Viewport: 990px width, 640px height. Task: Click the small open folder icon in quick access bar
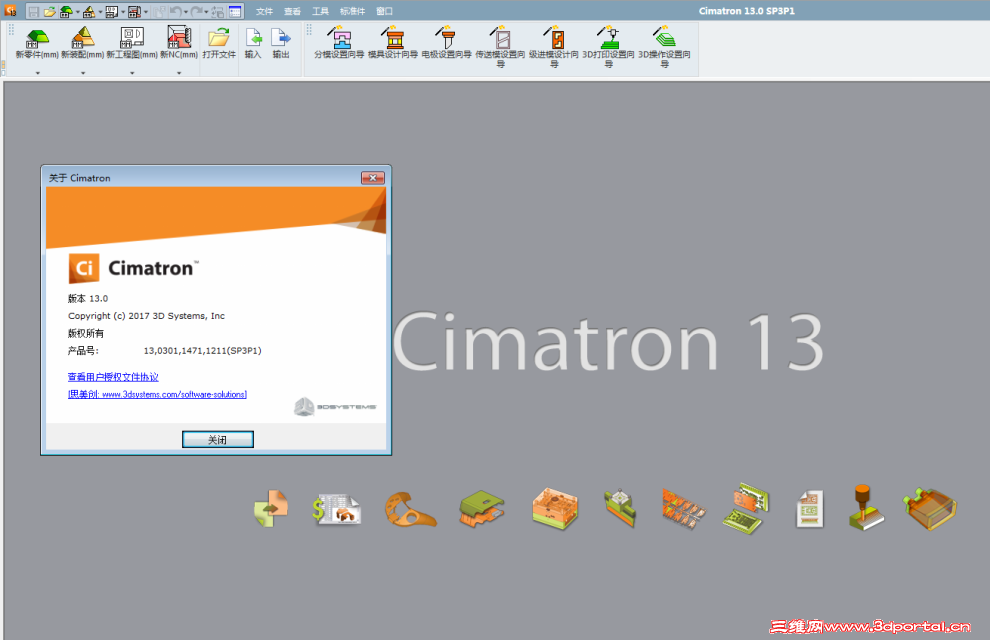tap(50, 11)
